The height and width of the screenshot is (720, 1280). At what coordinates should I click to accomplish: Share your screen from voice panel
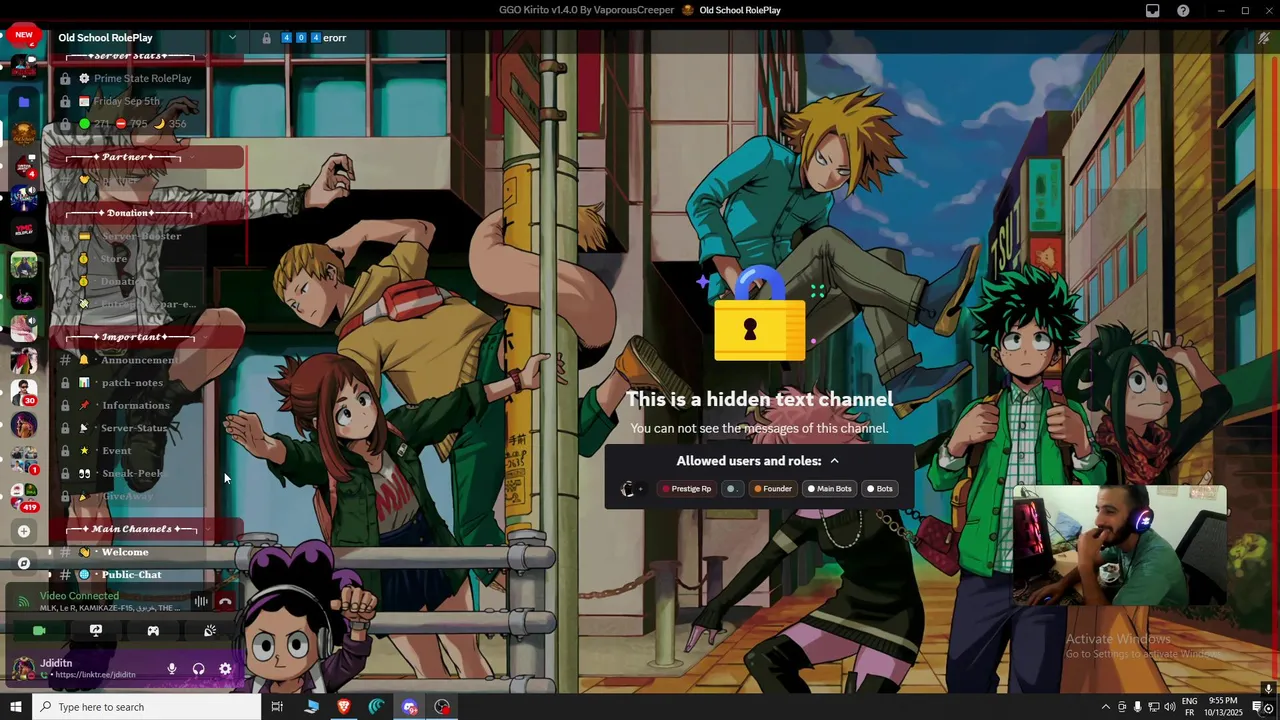(96, 631)
